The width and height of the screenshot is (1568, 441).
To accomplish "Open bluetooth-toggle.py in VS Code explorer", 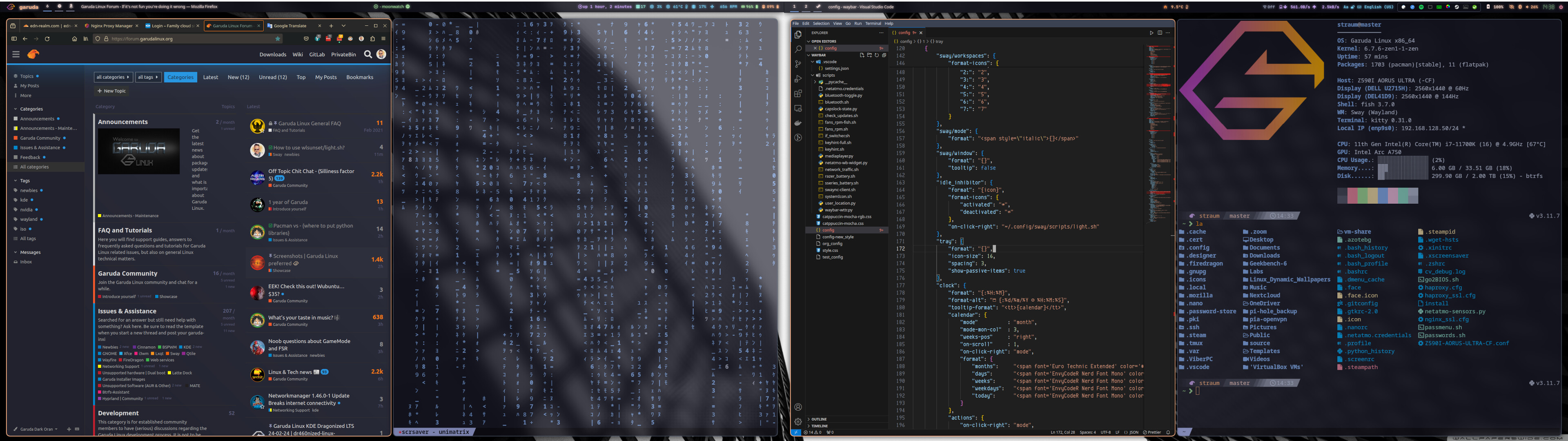I will 843,95.
